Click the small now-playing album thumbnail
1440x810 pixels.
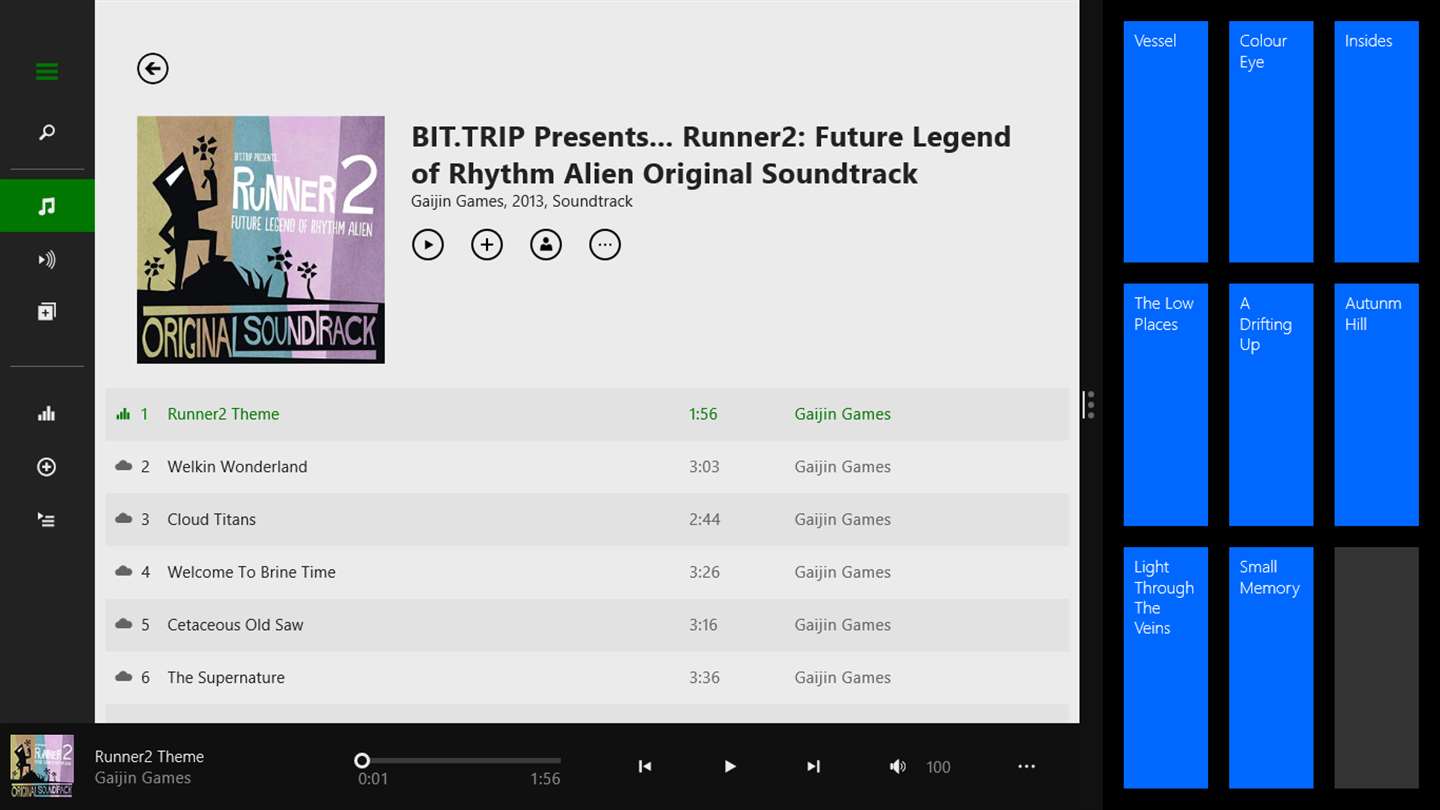pyautogui.click(x=42, y=767)
